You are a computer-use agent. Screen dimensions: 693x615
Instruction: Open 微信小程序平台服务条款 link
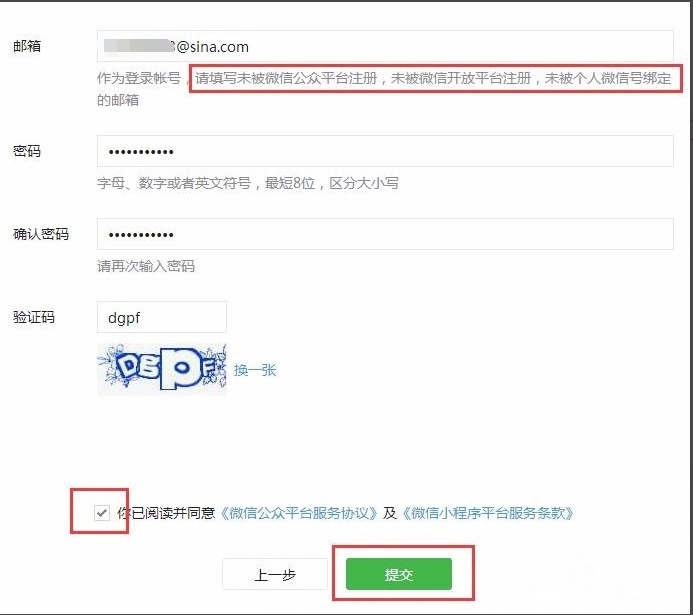[488, 513]
